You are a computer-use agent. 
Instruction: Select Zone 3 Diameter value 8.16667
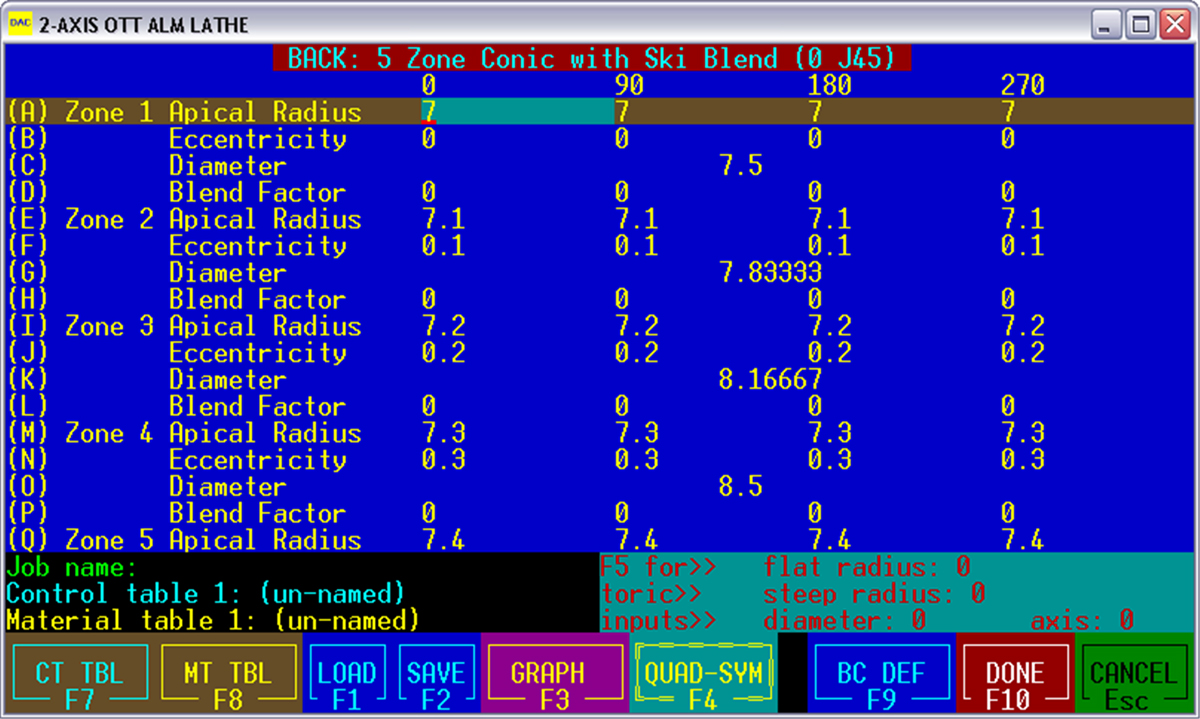tap(770, 380)
